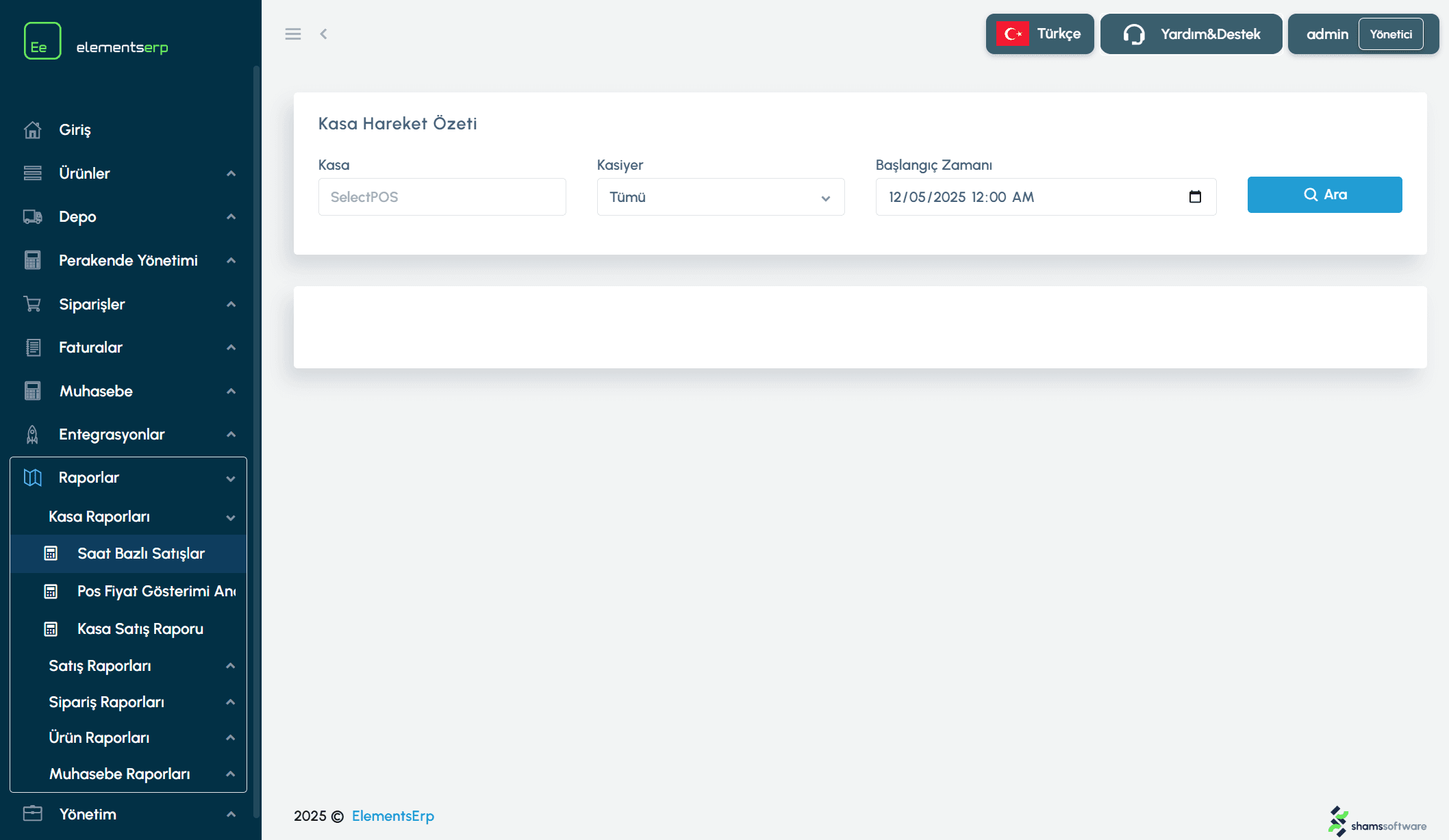Open the ElementsErp footer link
This screenshot has width=1449, height=840.
(393, 816)
